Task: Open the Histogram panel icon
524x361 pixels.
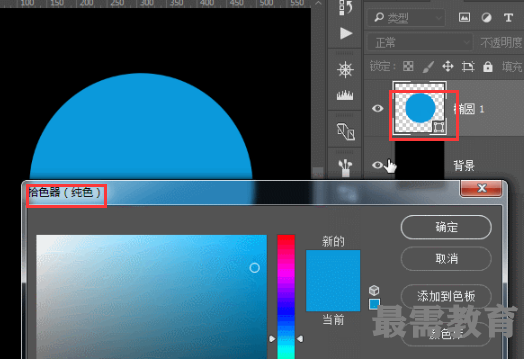Action: 345,95
